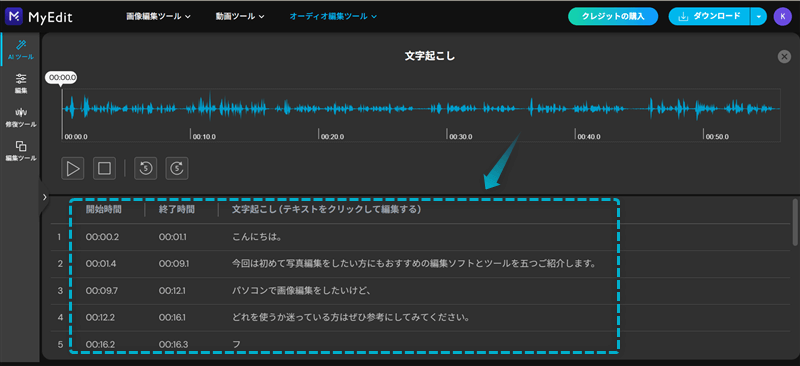This screenshot has width=800, height=366.
Task: Open the K user profile avatar
Action: click(782, 16)
